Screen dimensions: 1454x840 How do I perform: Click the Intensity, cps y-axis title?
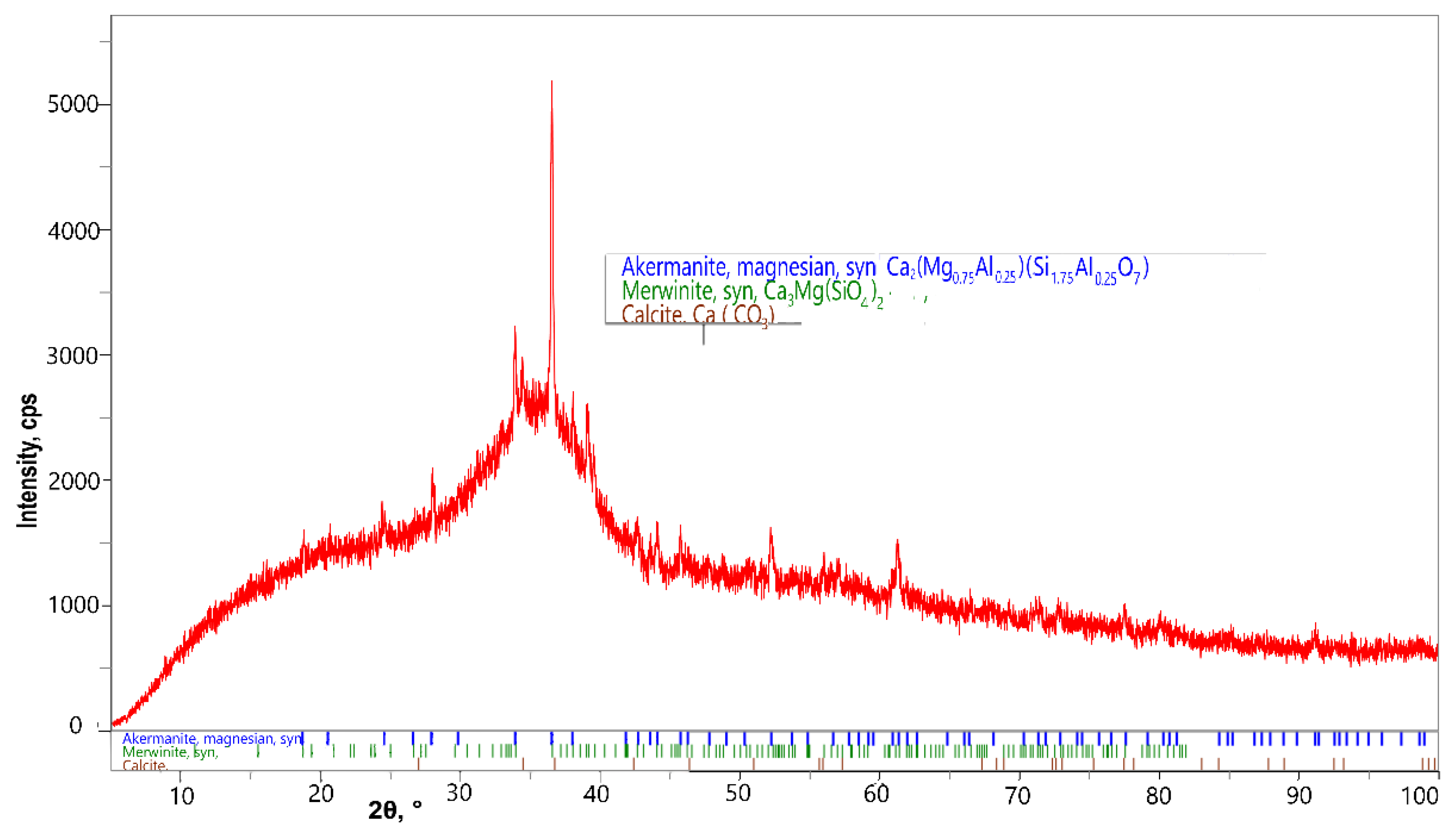[x=28, y=460]
